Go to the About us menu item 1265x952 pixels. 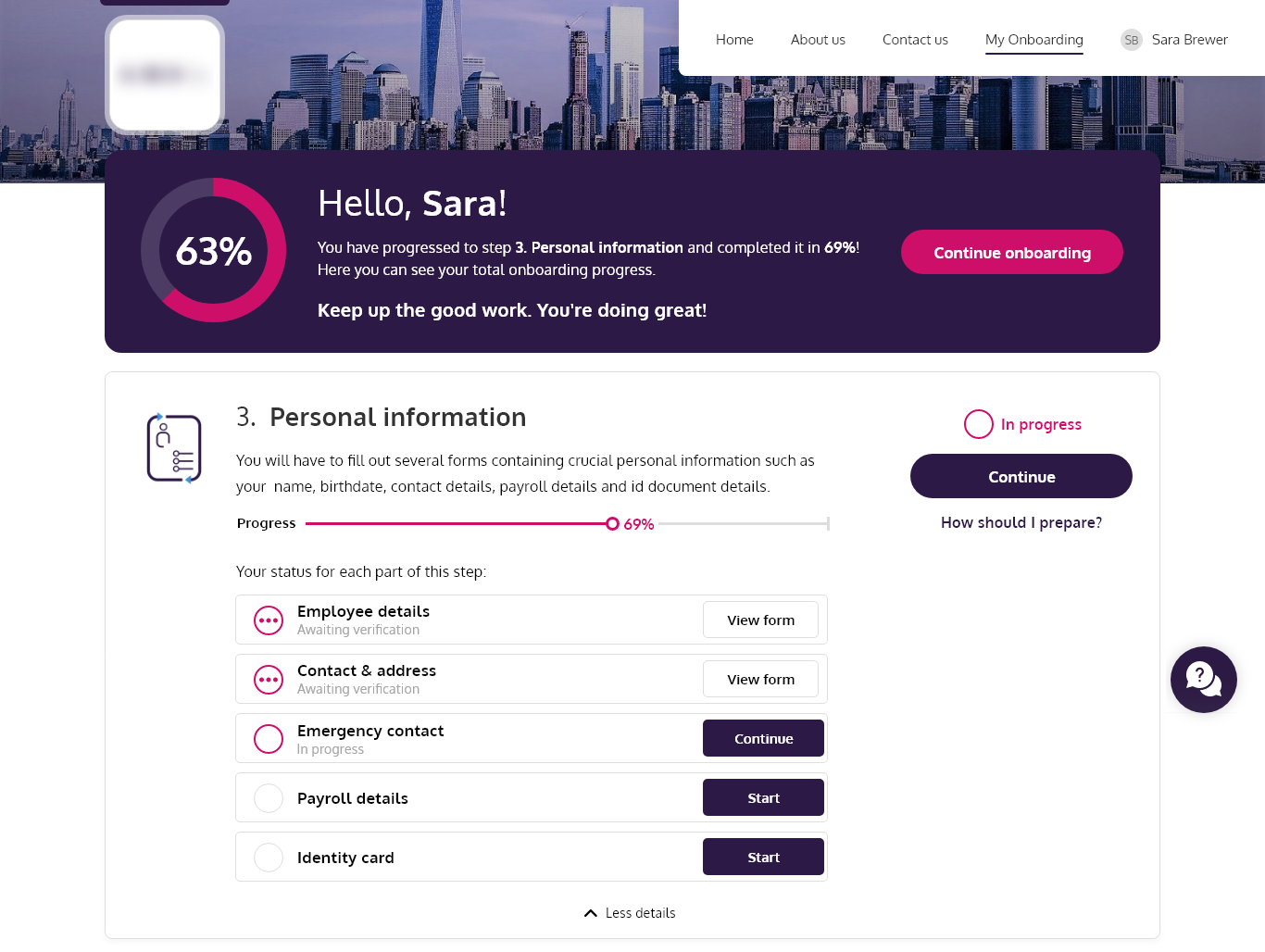coord(818,40)
